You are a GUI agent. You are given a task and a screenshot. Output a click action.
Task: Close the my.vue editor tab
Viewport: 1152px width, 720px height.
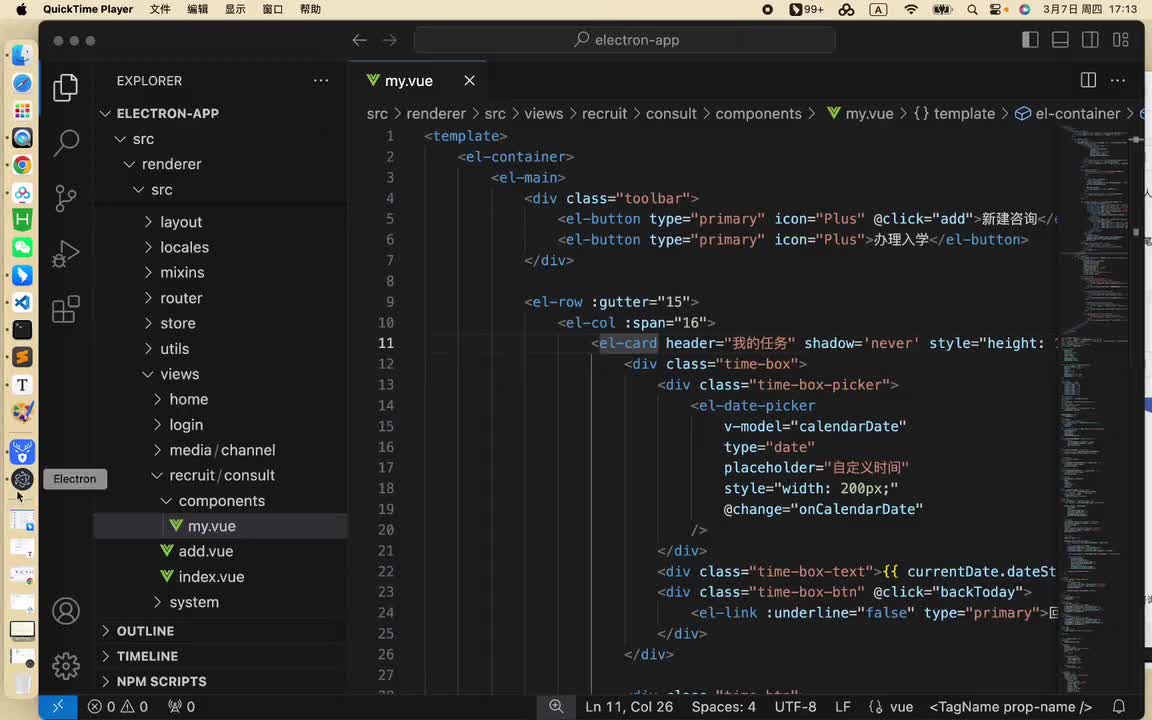point(469,81)
